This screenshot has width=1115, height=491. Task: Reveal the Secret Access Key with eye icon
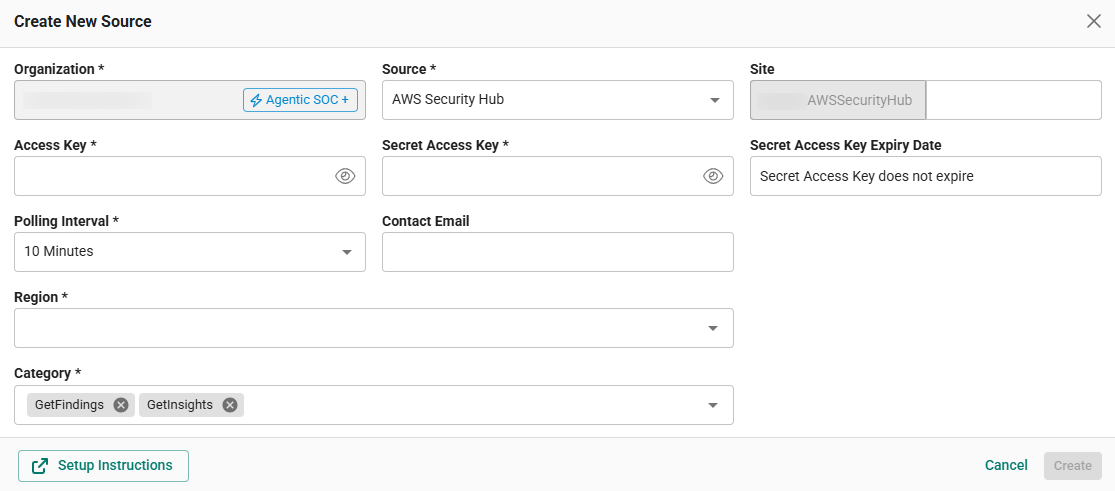tap(713, 176)
